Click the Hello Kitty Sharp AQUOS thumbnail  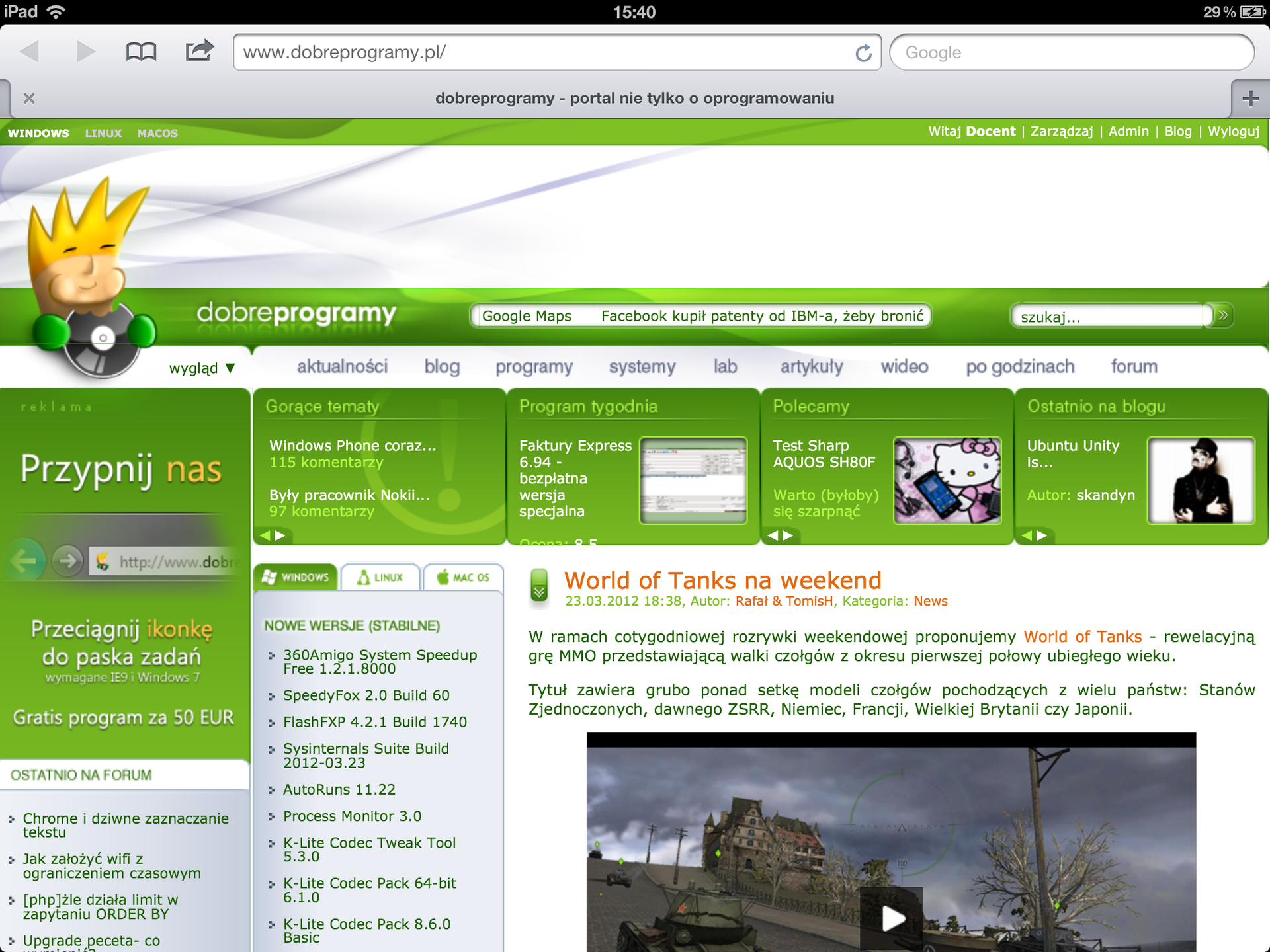click(x=947, y=481)
